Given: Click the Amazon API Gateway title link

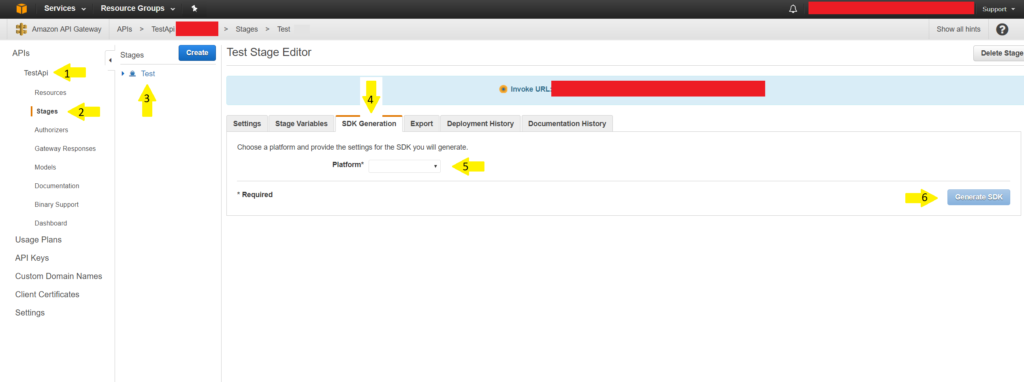Looking at the screenshot, I should coord(66,29).
